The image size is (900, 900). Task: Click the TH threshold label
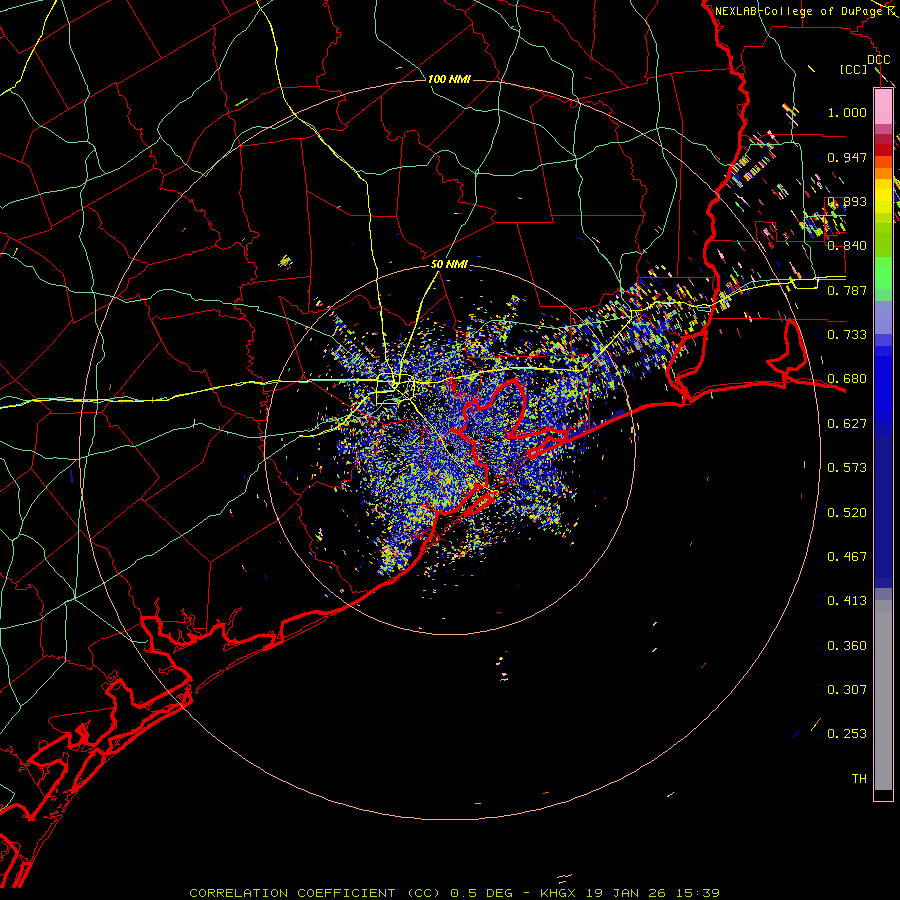pyautogui.click(x=859, y=779)
